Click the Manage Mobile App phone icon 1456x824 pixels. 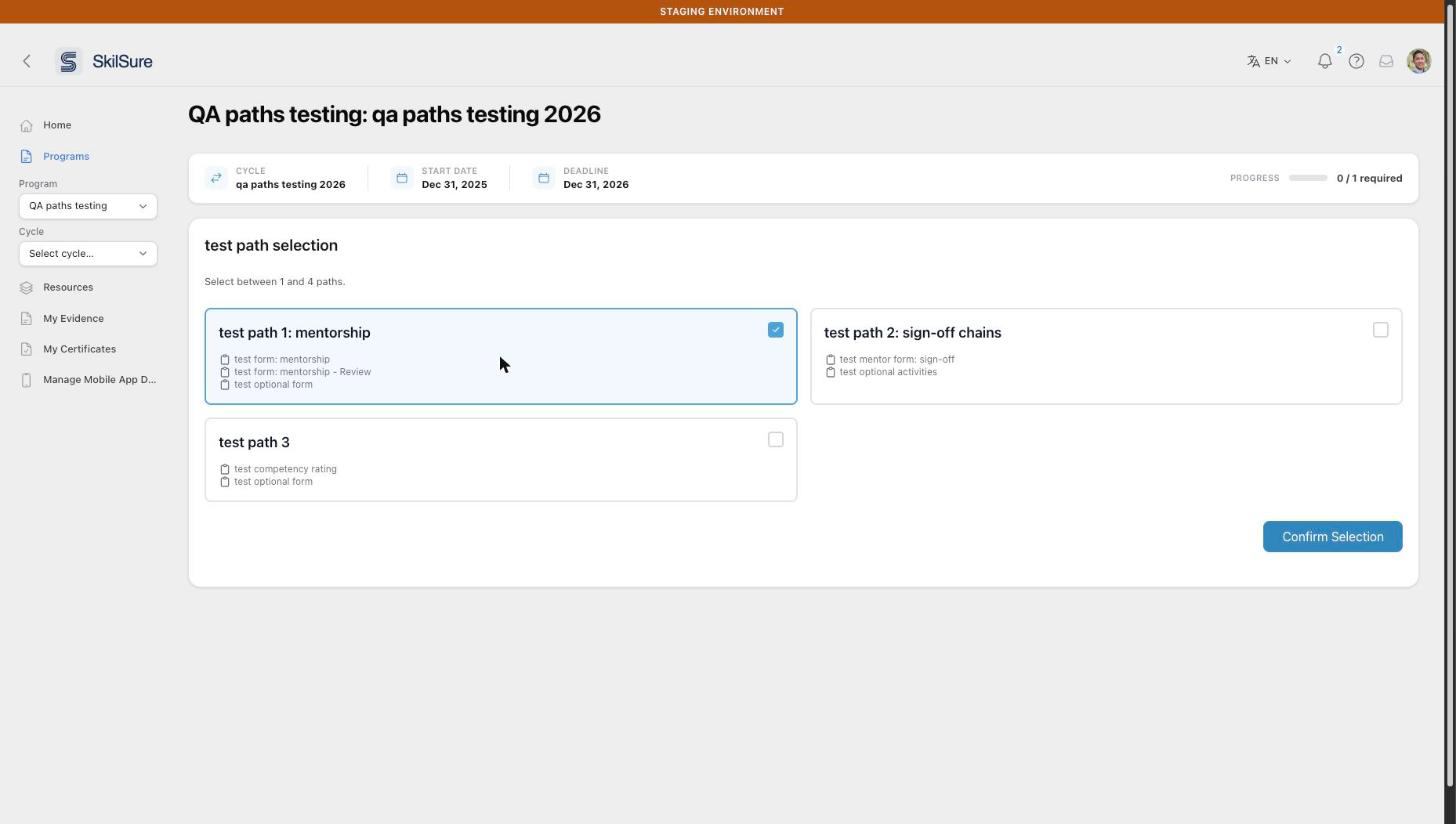coord(26,380)
